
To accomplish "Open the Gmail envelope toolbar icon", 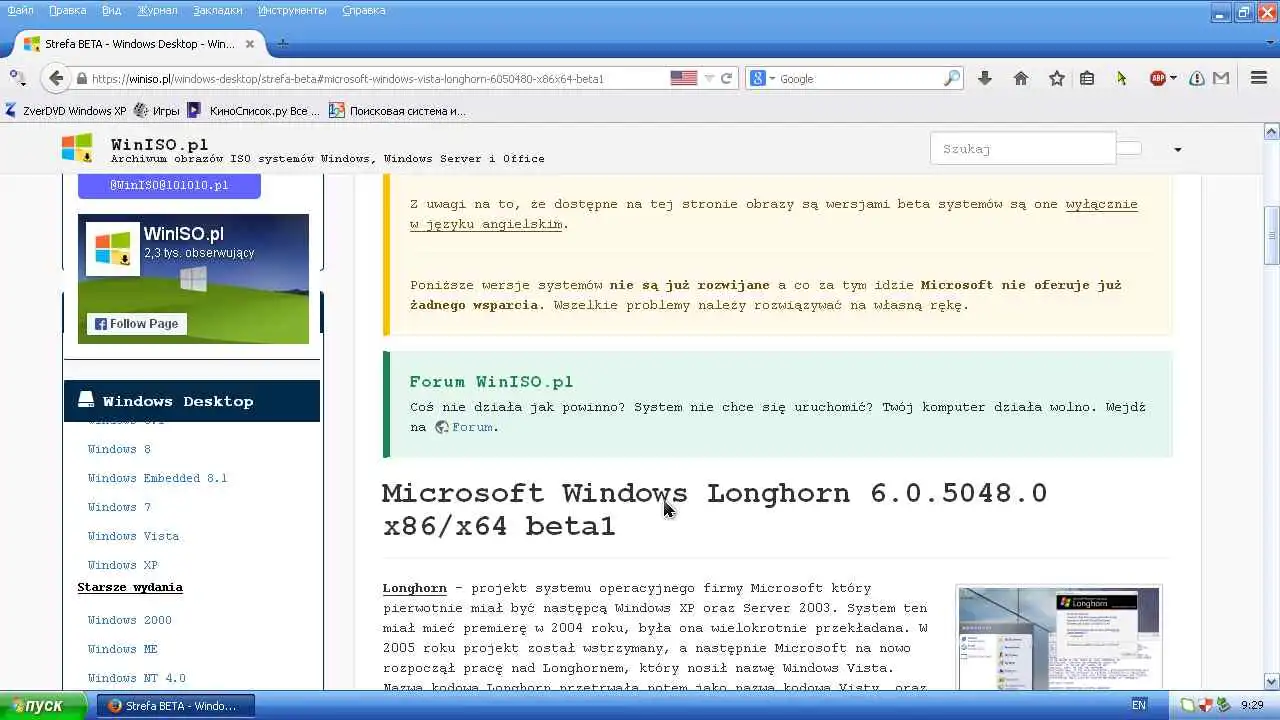I will [x=1221, y=78].
